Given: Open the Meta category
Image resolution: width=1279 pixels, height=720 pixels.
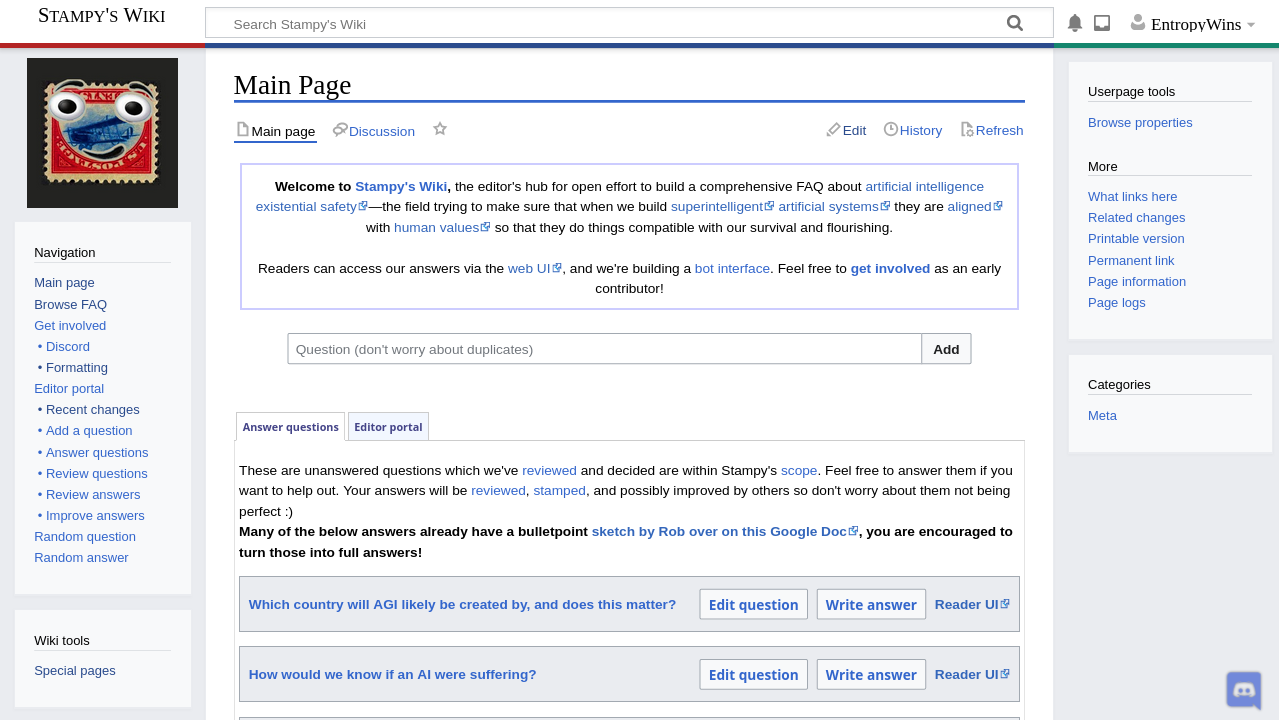Looking at the screenshot, I should (x=1102, y=415).
